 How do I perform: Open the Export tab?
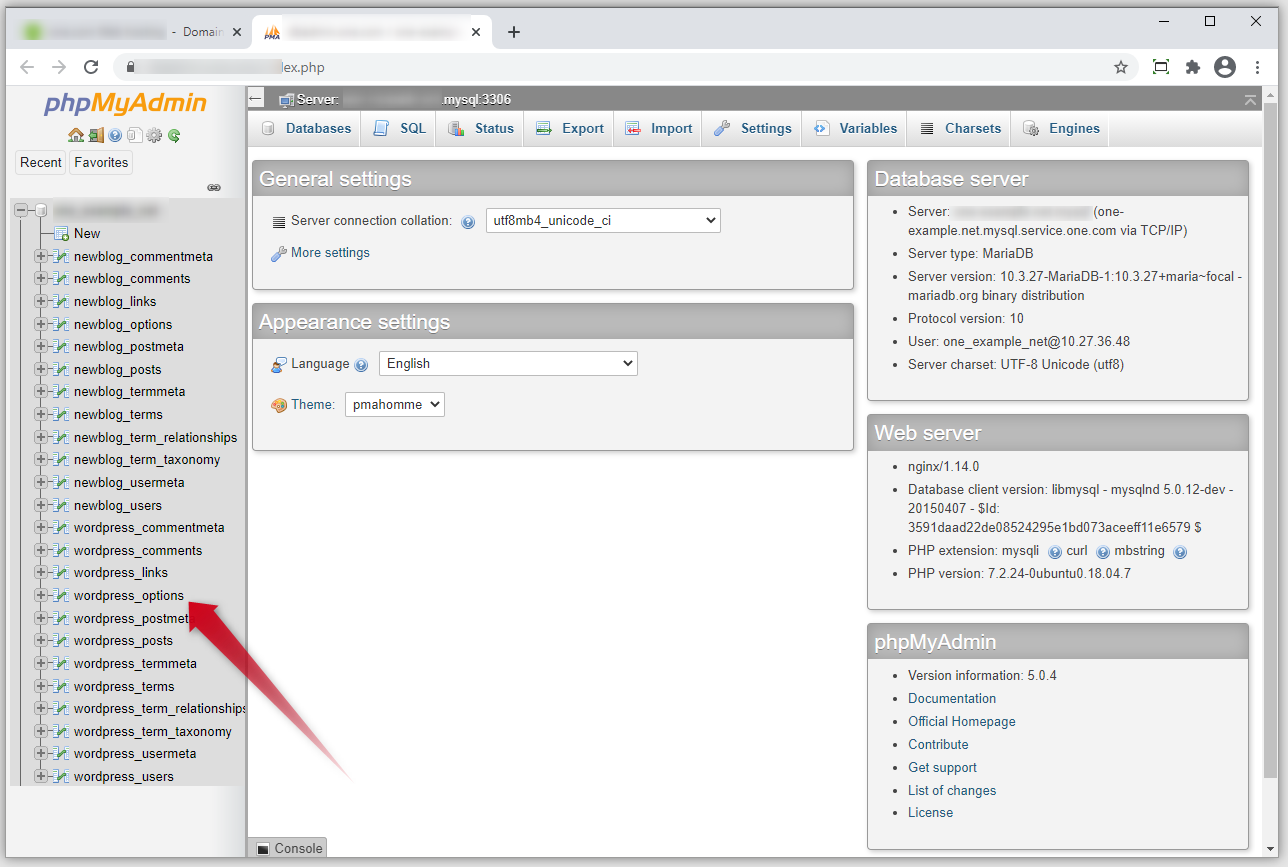pos(570,129)
